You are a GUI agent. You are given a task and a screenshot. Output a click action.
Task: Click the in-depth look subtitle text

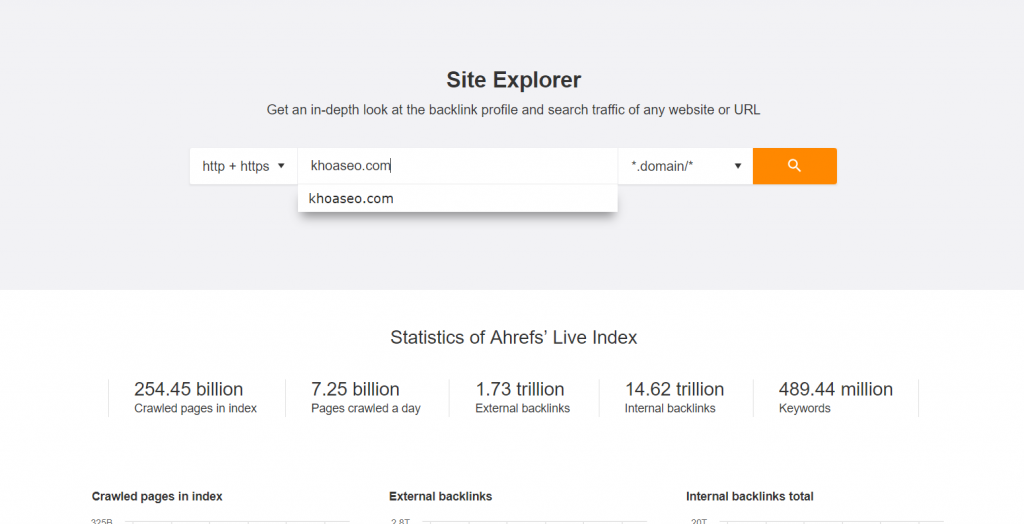click(x=513, y=110)
